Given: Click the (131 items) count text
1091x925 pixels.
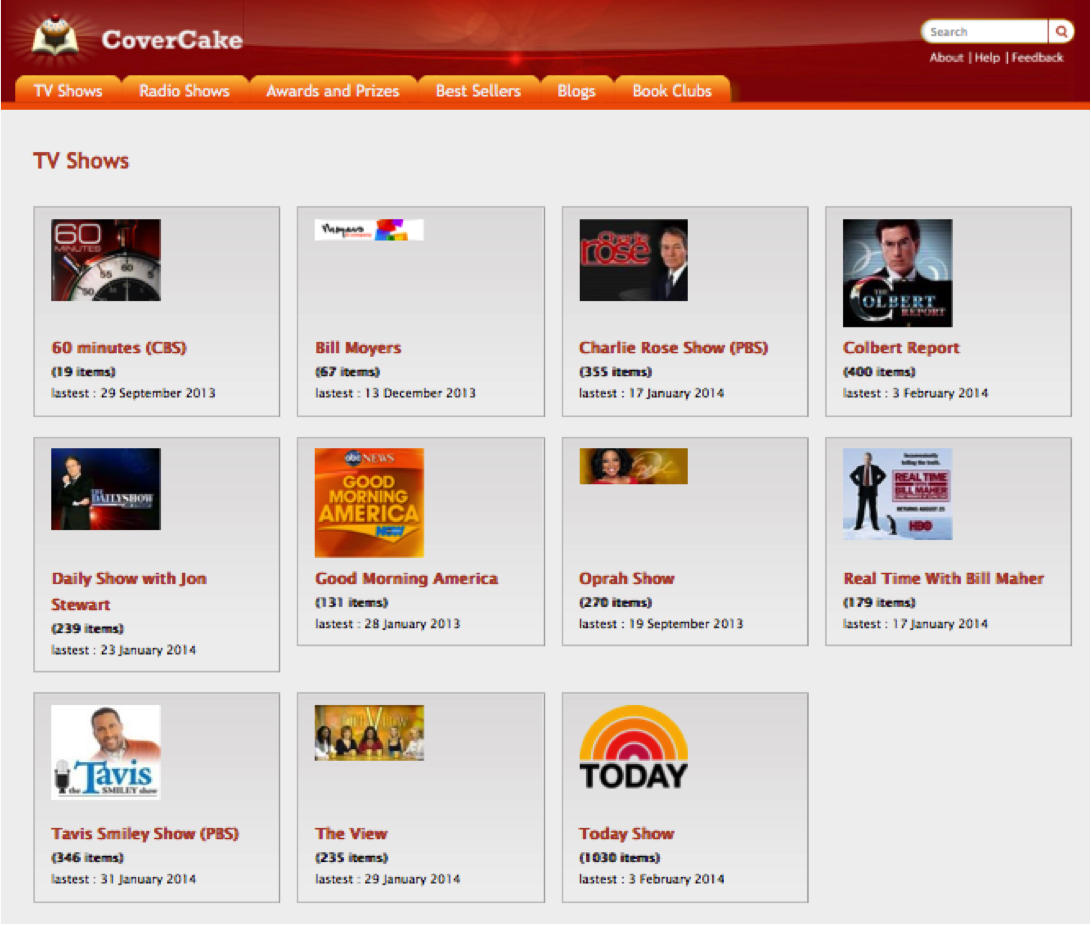Looking at the screenshot, I should tap(351, 602).
